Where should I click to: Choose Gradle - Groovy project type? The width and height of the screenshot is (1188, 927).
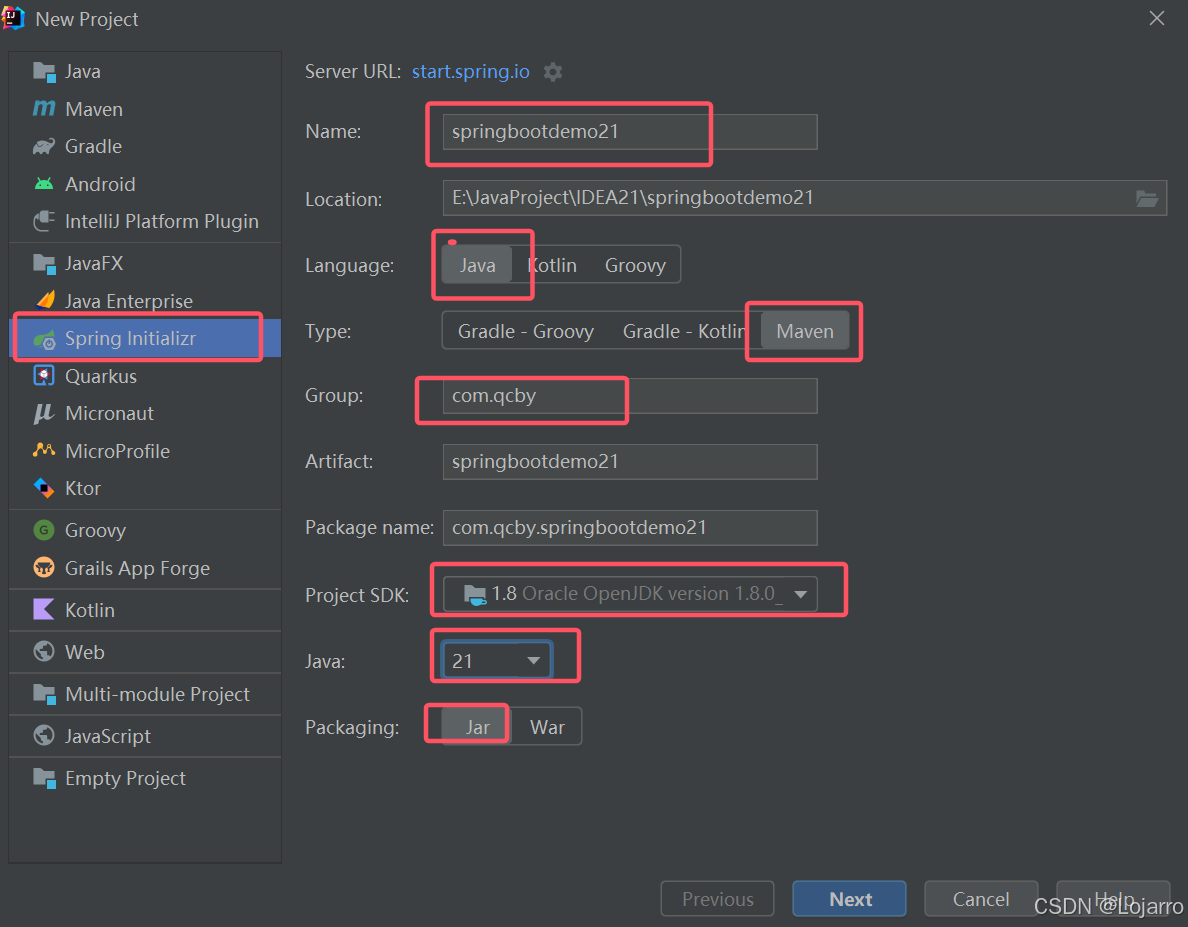(x=526, y=332)
